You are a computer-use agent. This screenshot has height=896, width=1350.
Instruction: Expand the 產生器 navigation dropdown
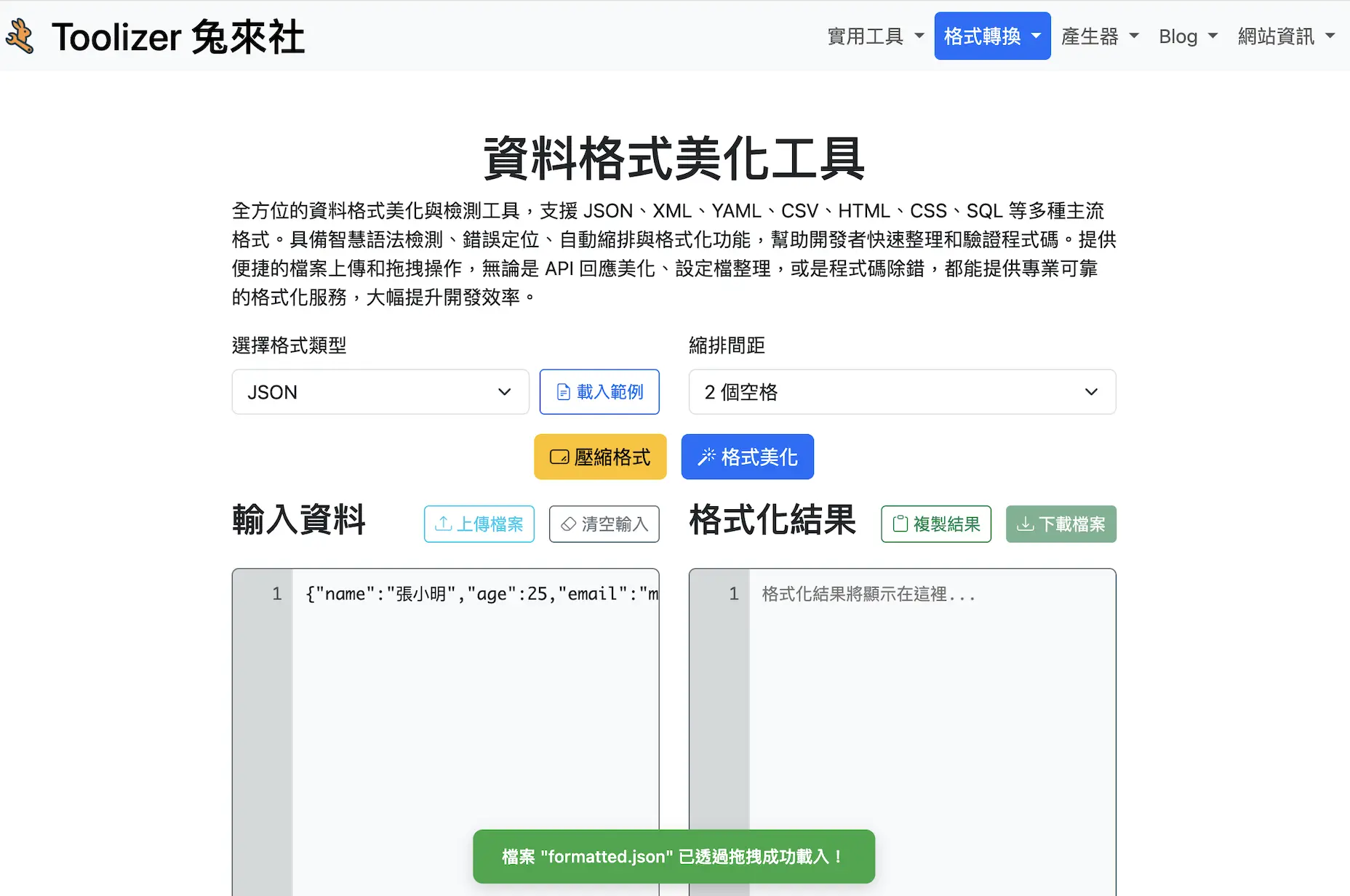tap(1099, 36)
